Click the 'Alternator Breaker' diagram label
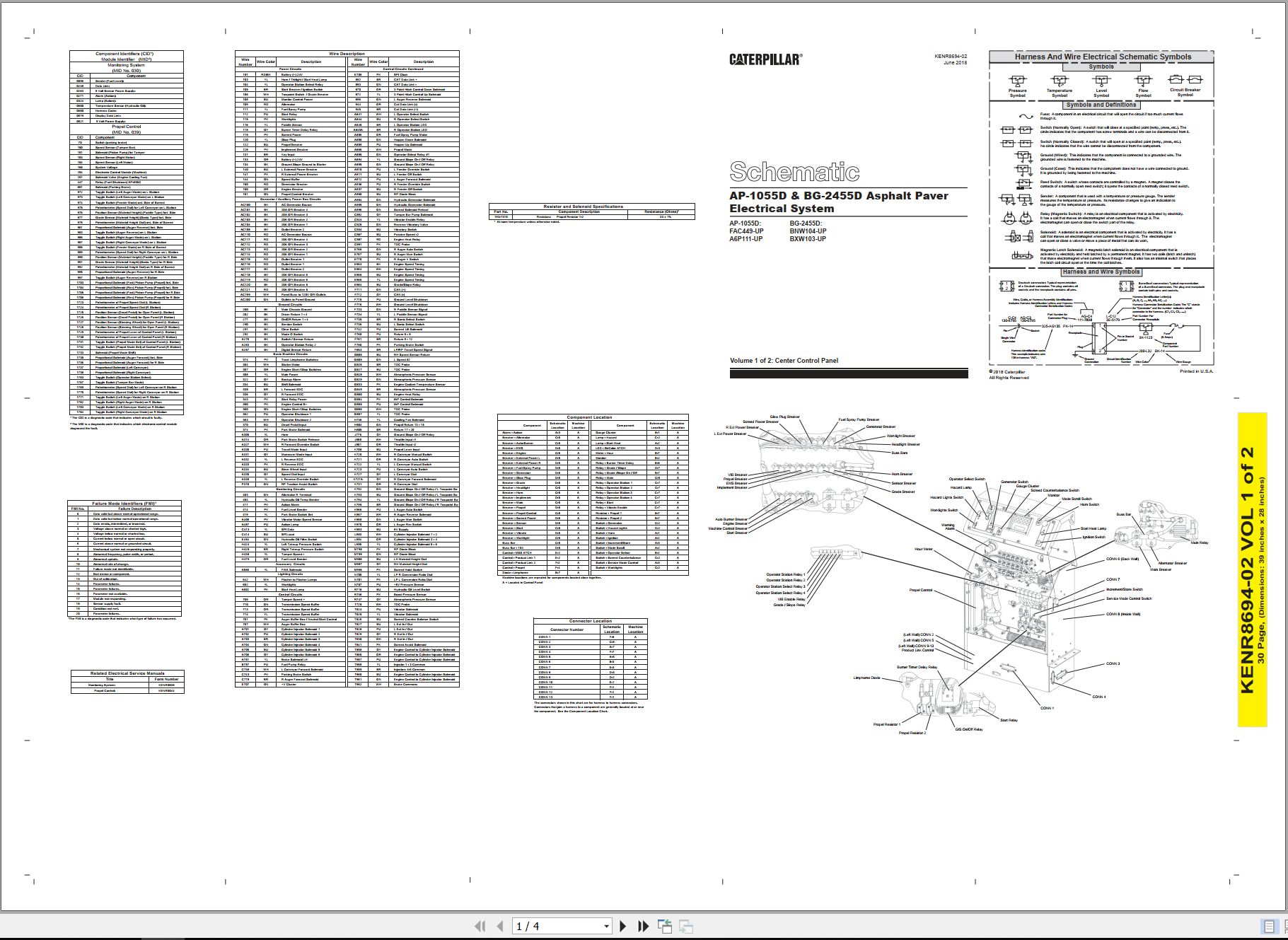Screen dimensions: 1288x940 pos(1172,563)
